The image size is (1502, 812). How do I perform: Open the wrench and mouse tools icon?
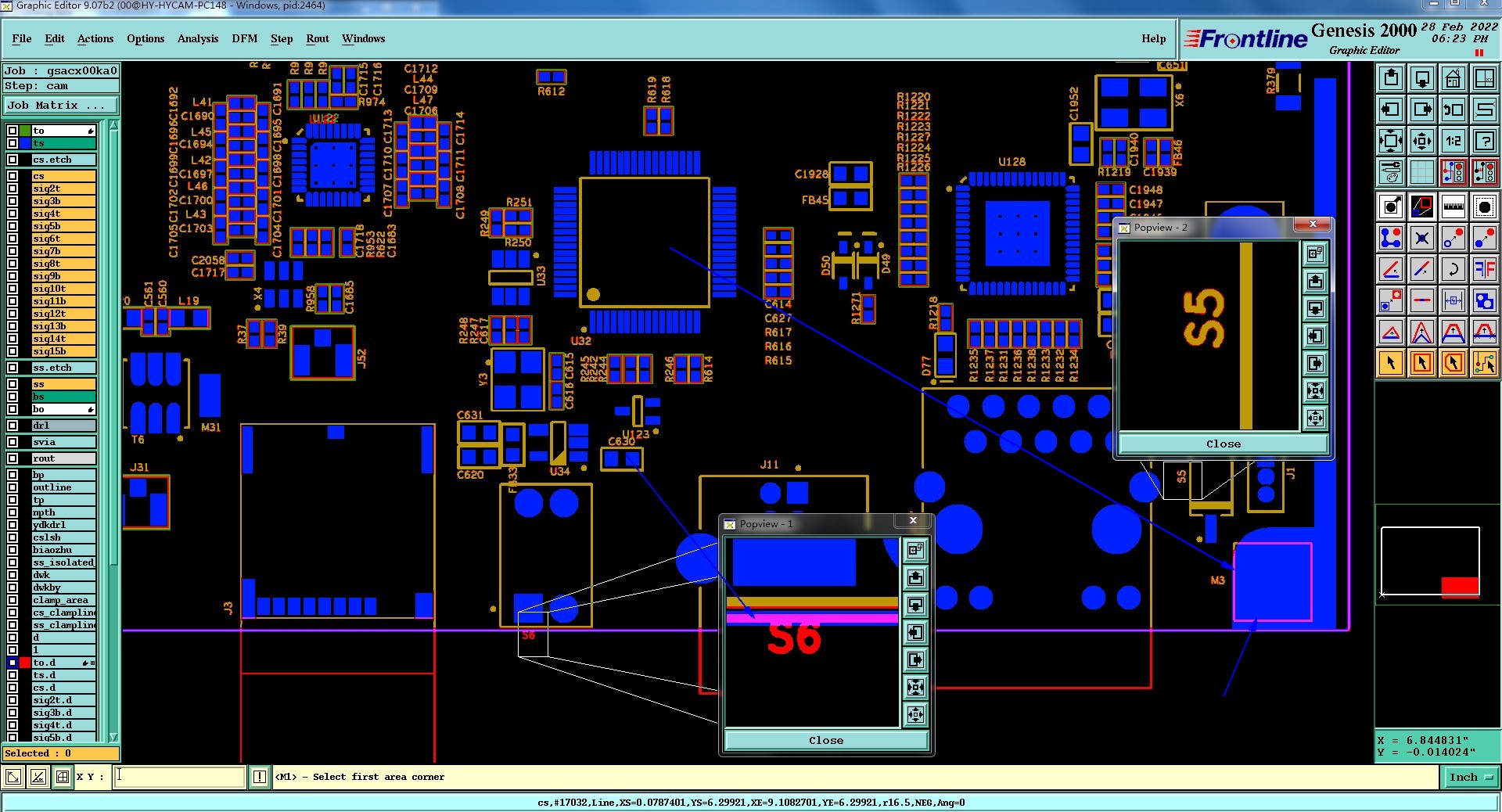point(1391,172)
